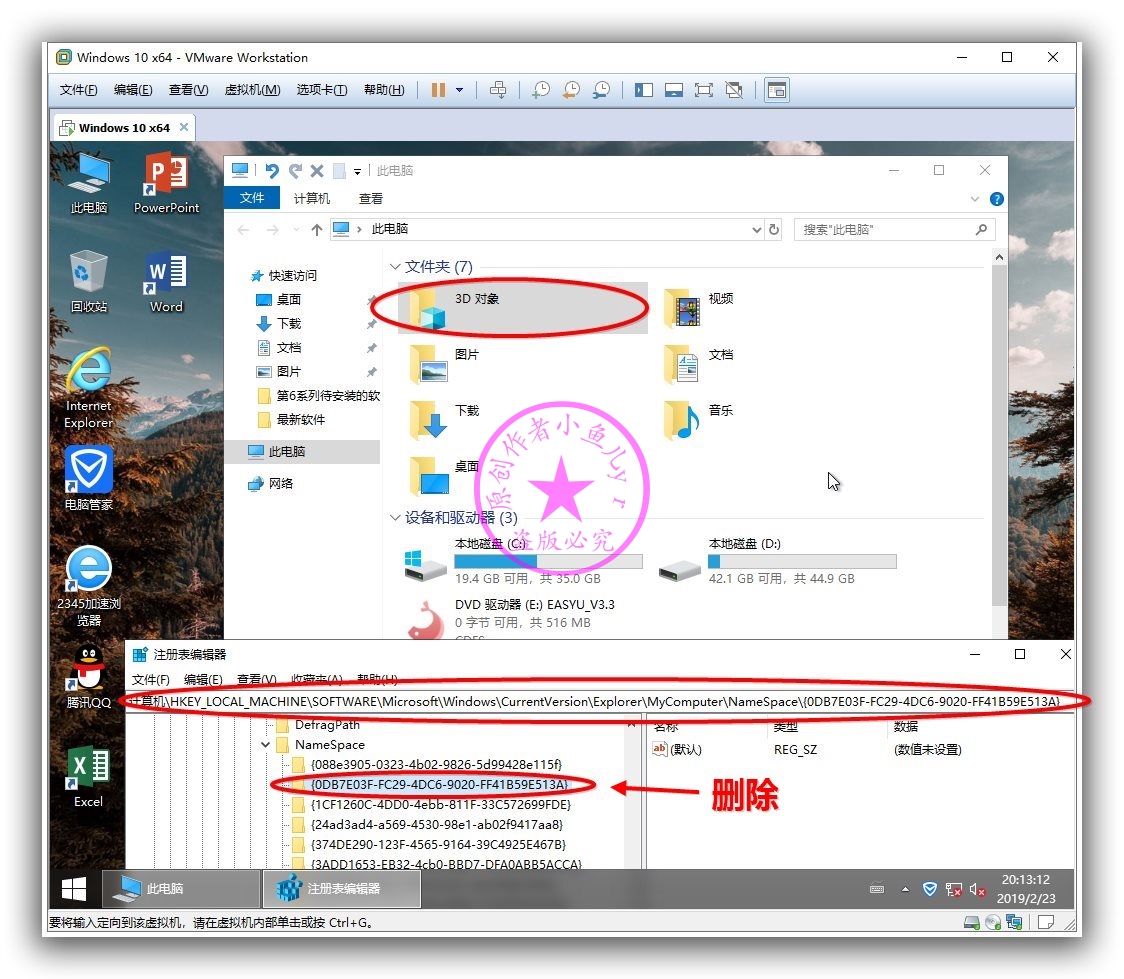Close the Windows 10 x64 VM tab

tap(184, 127)
